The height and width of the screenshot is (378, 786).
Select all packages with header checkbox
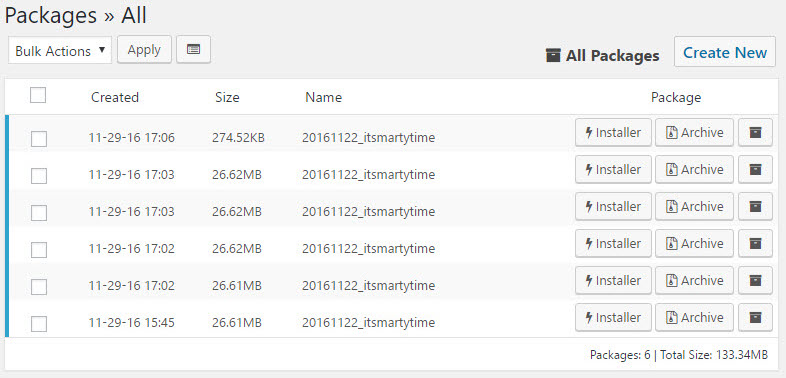[x=38, y=95]
